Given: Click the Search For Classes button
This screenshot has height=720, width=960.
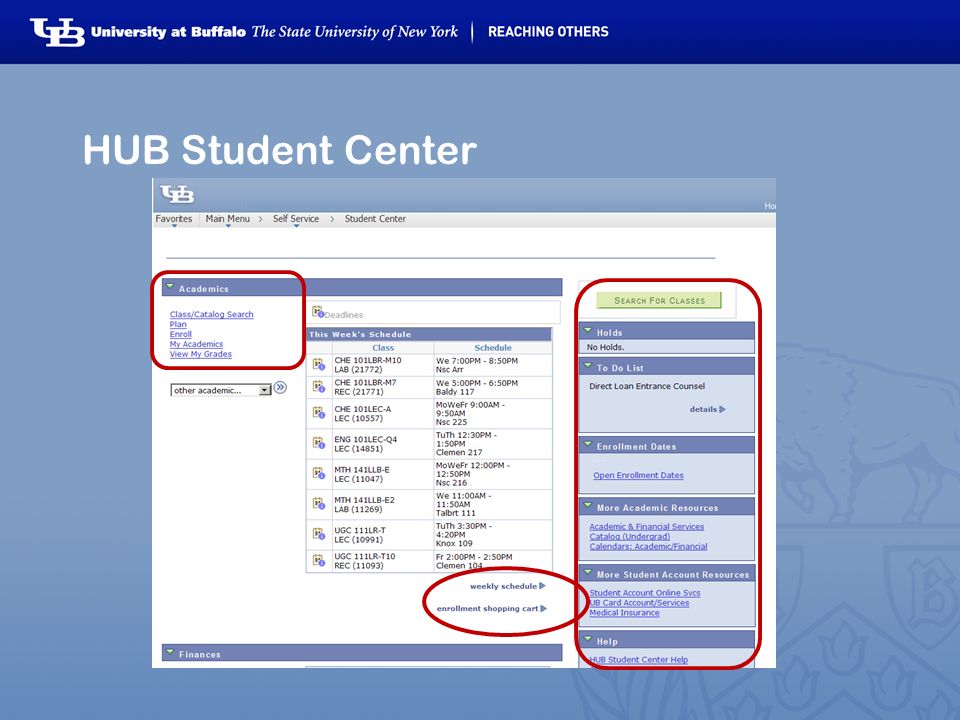Looking at the screenshot, I should pos(659,301).
